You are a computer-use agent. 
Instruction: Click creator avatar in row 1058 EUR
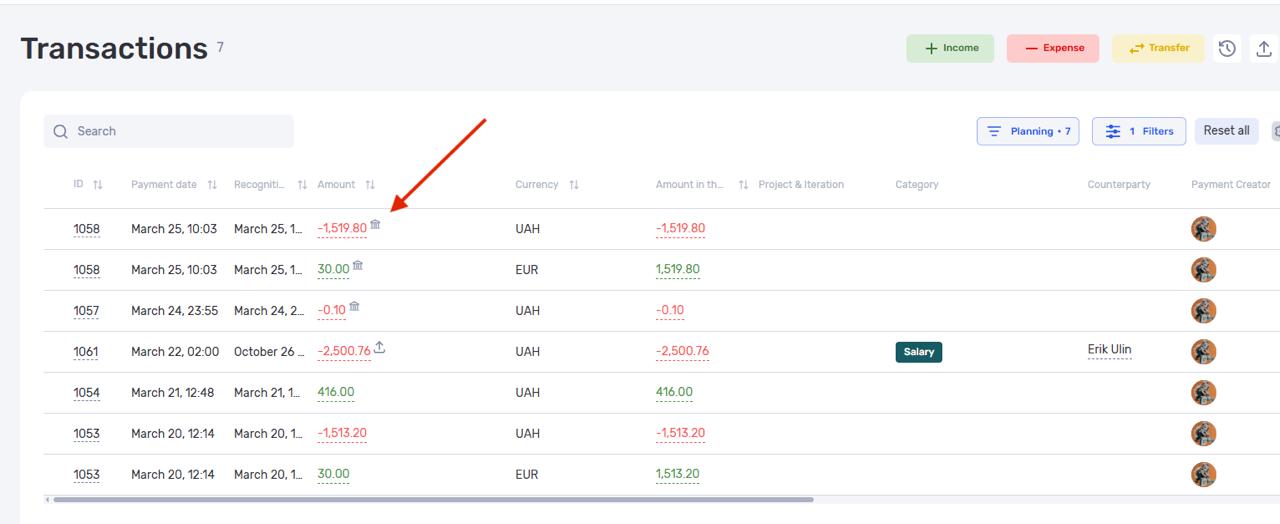coord(1204,270)
